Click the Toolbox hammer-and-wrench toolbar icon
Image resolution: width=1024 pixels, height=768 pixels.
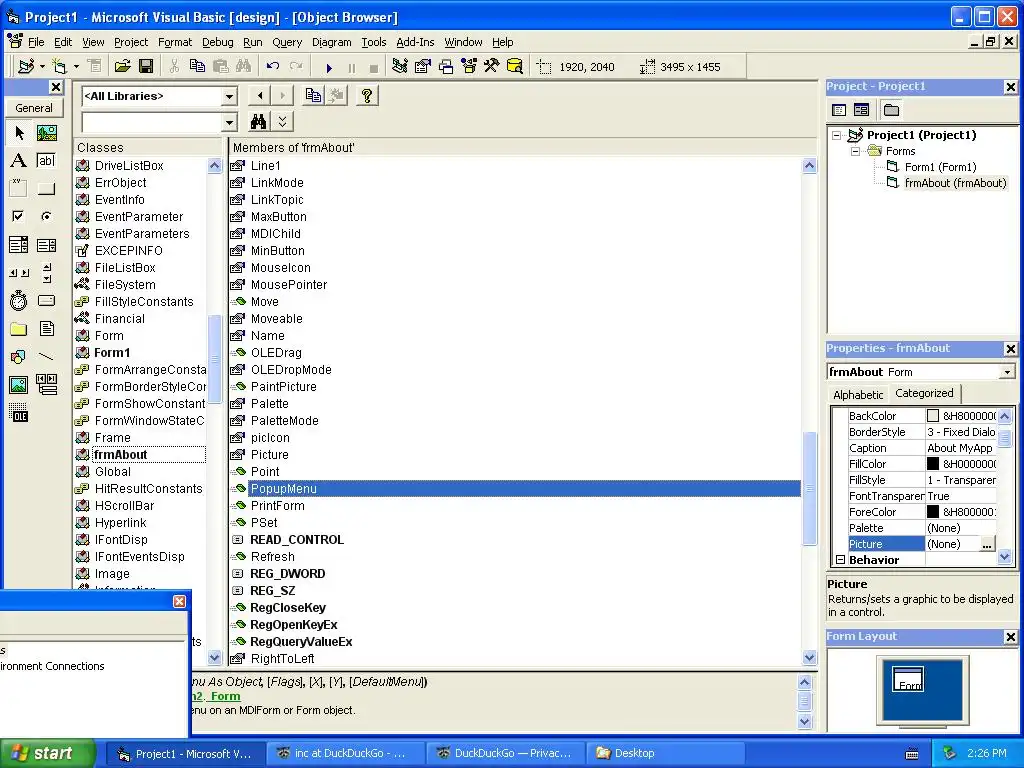point(492,67)
